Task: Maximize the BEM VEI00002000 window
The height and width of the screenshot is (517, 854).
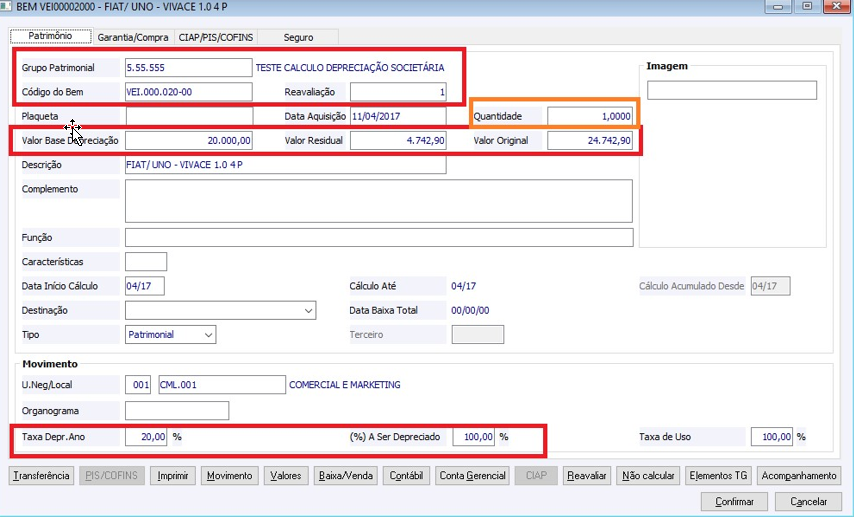Action: click(807, 7)
